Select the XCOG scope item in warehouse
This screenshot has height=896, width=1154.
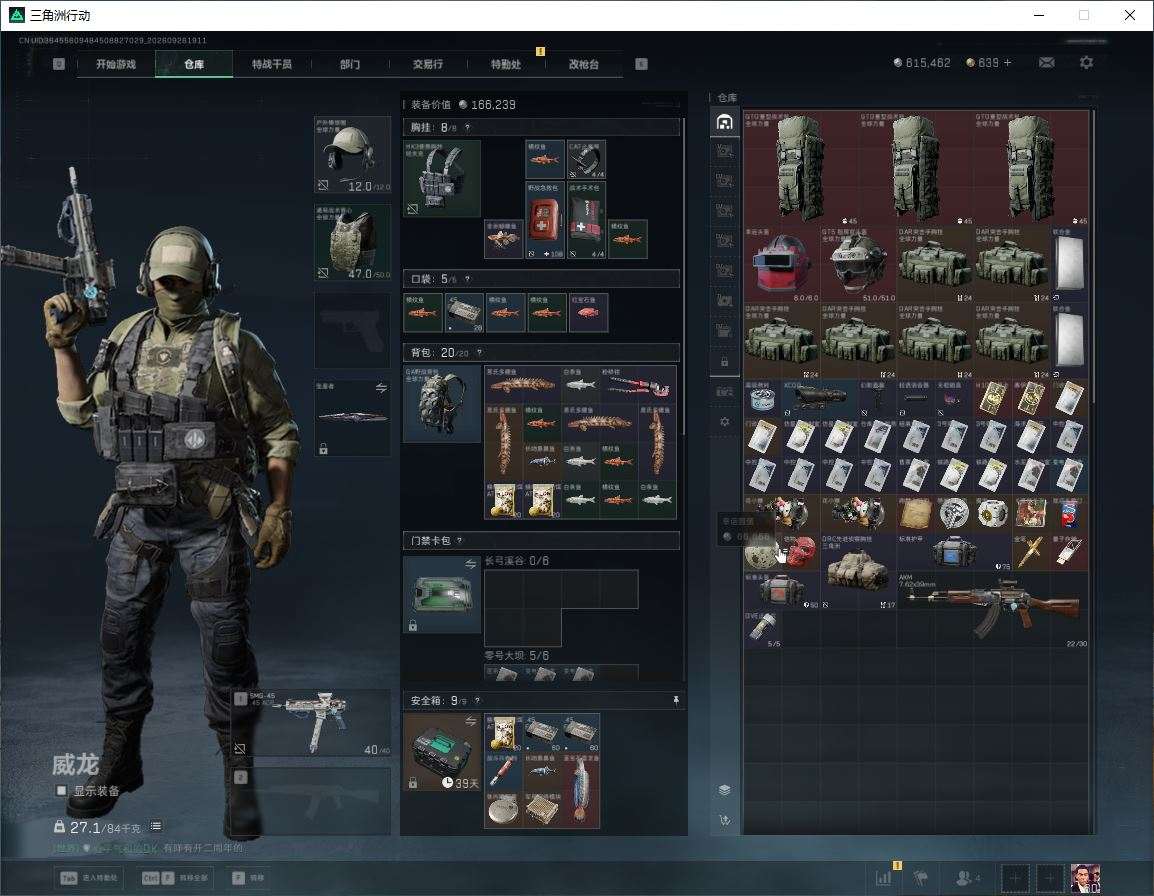coord(820,398)
